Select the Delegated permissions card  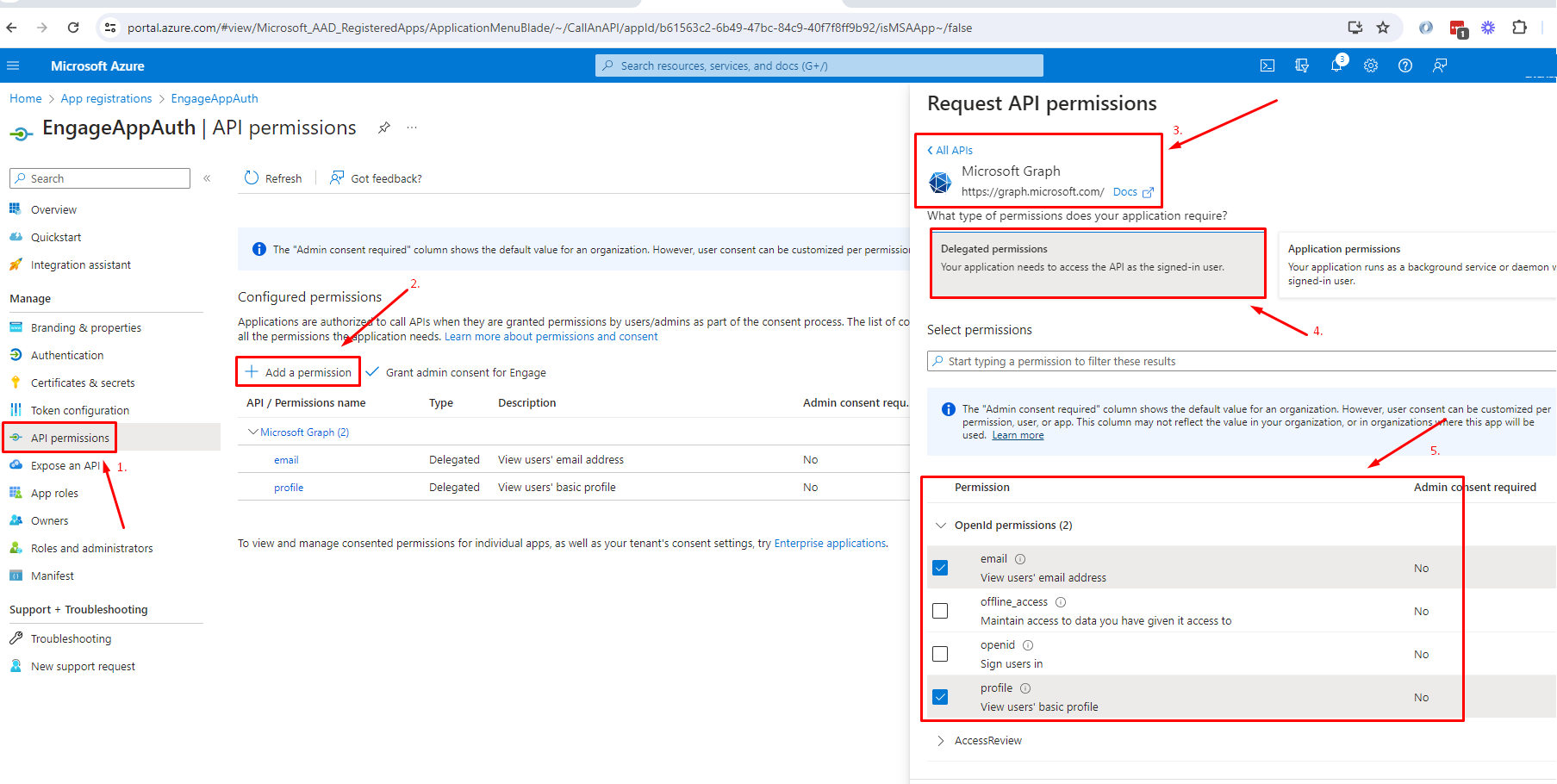point(1098,264)
